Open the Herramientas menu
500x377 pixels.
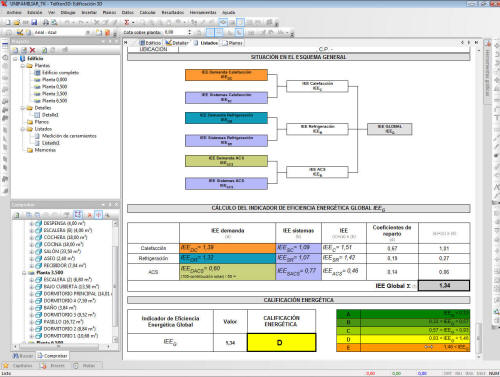203,12
